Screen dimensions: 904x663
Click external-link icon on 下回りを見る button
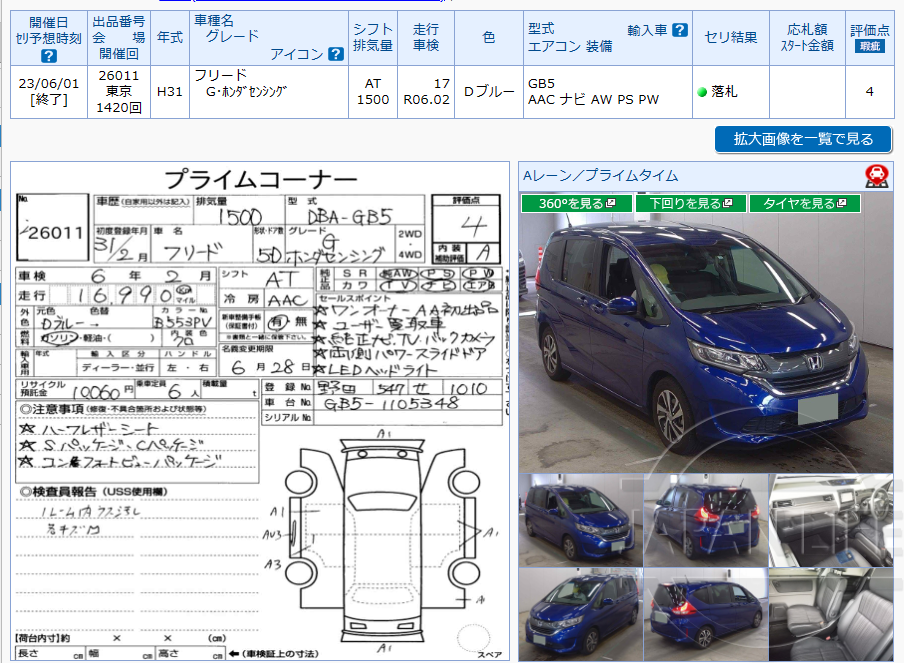727,202
